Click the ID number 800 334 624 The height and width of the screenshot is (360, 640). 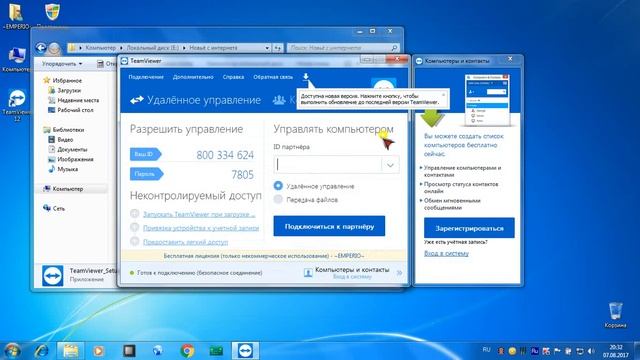[x=225, y=155]
